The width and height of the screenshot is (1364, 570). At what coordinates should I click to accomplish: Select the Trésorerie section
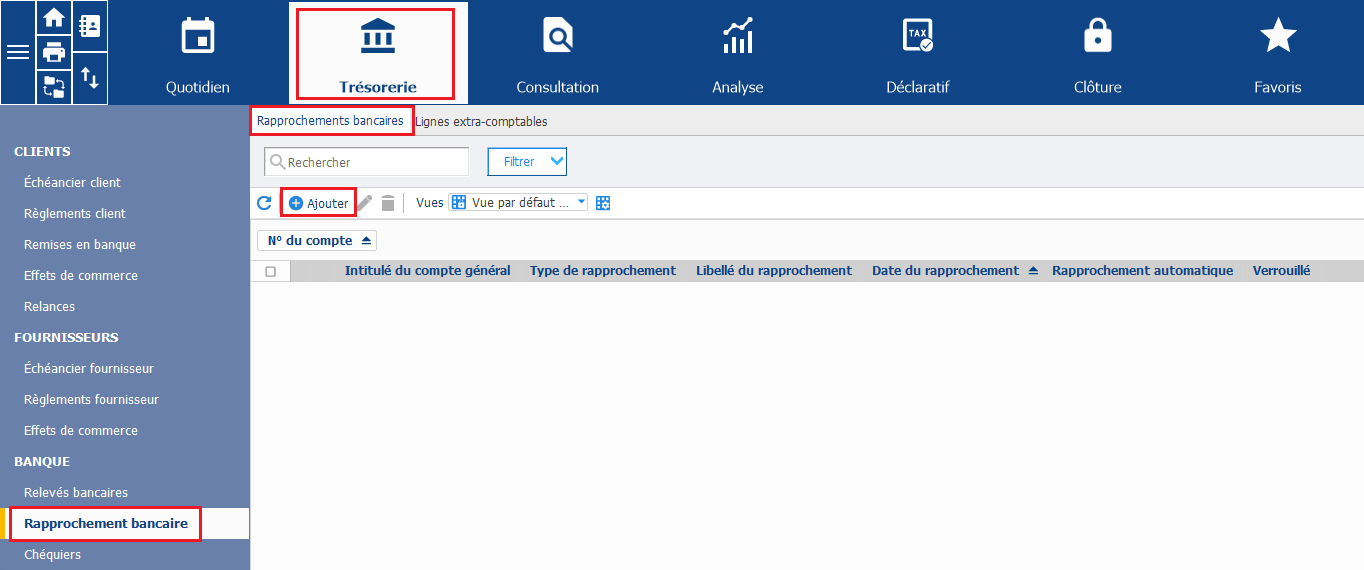pyautogui.click(x=378, y=54)
